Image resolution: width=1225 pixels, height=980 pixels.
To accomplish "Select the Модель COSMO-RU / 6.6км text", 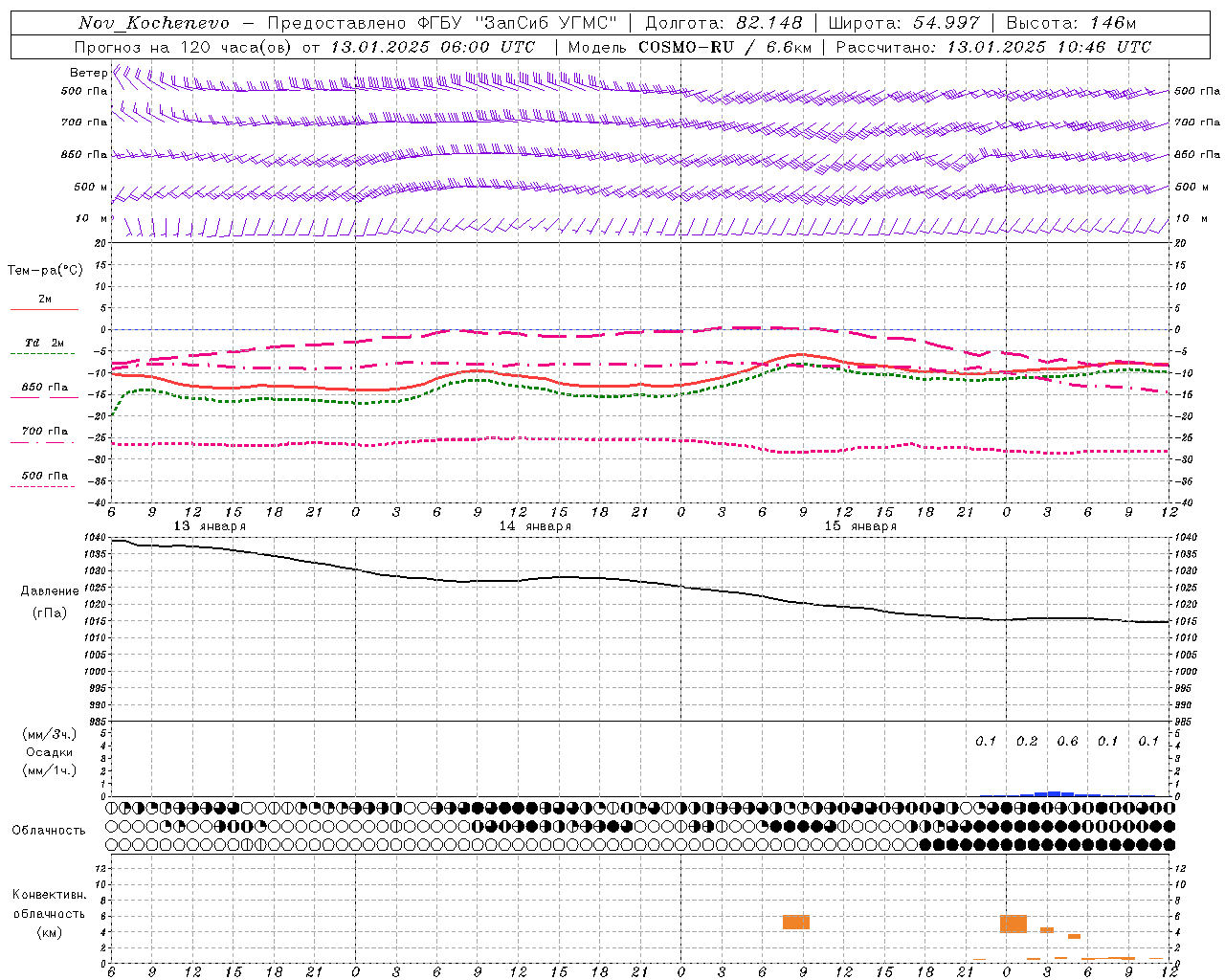I will tap(690, 47).
